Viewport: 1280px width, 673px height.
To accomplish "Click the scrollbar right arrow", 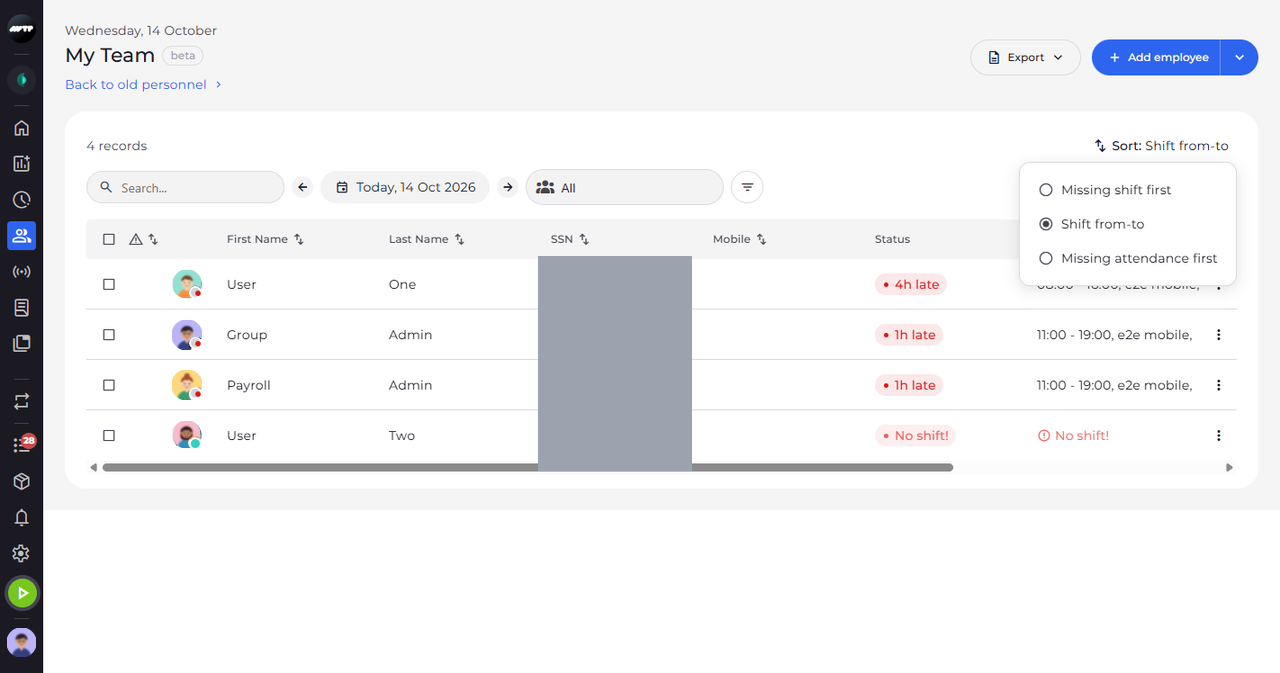I will click(1229, 467).
